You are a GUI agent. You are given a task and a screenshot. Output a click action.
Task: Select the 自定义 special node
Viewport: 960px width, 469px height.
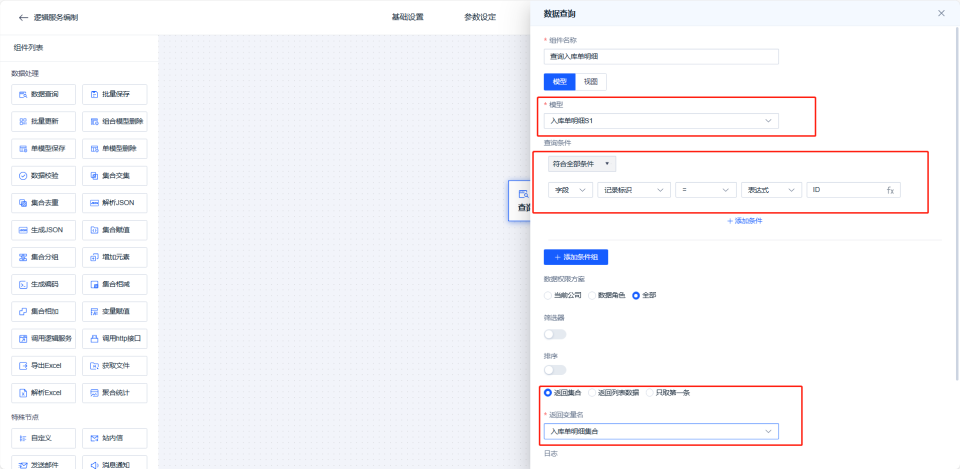click(x=43, y=438)
